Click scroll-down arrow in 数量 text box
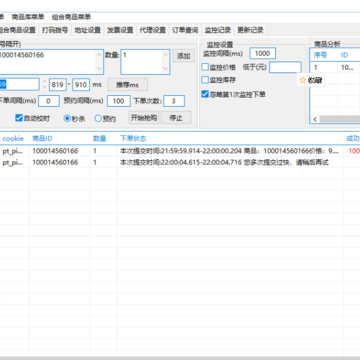 pyautogui.click(x=166, y=69)
